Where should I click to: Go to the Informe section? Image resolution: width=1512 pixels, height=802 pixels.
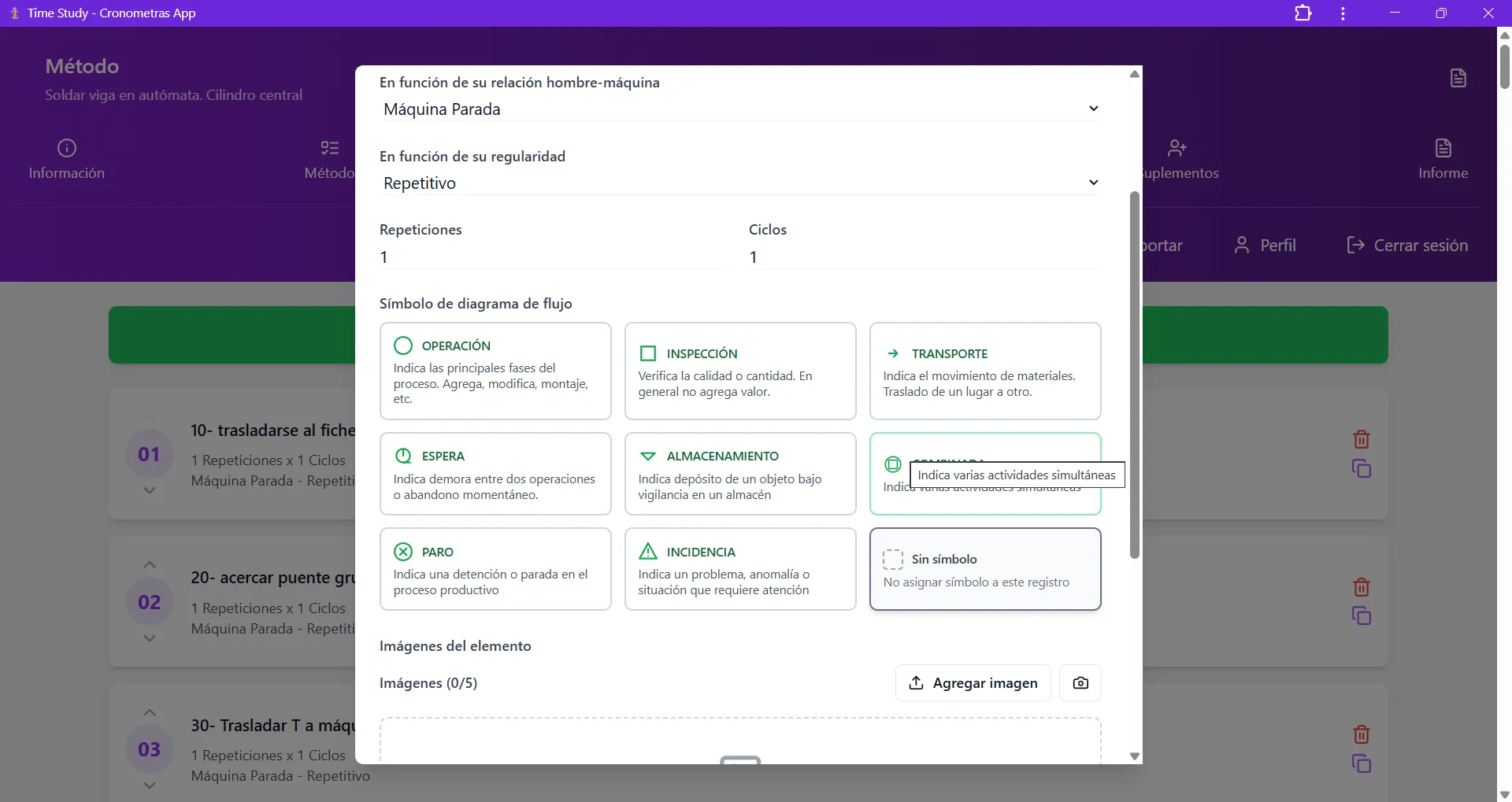pyautogui.click(x=1443, y=159)
